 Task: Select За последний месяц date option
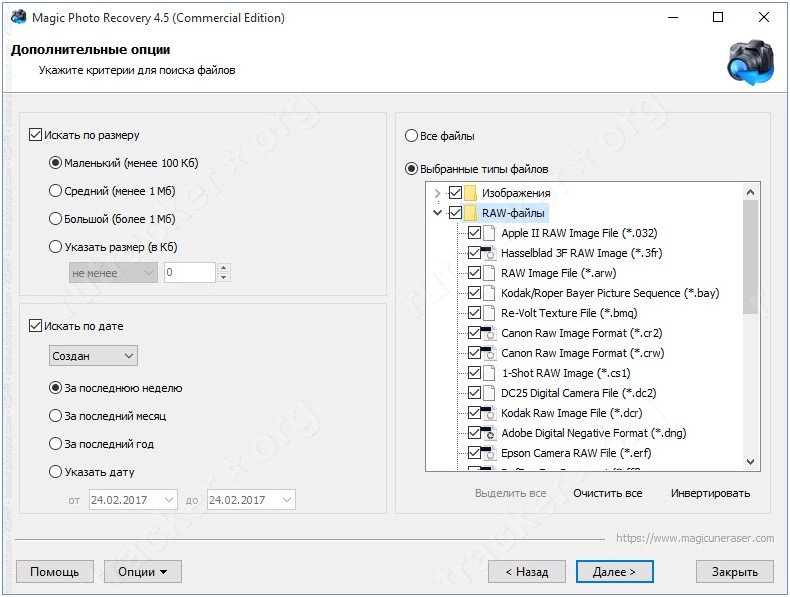(55, 416)
